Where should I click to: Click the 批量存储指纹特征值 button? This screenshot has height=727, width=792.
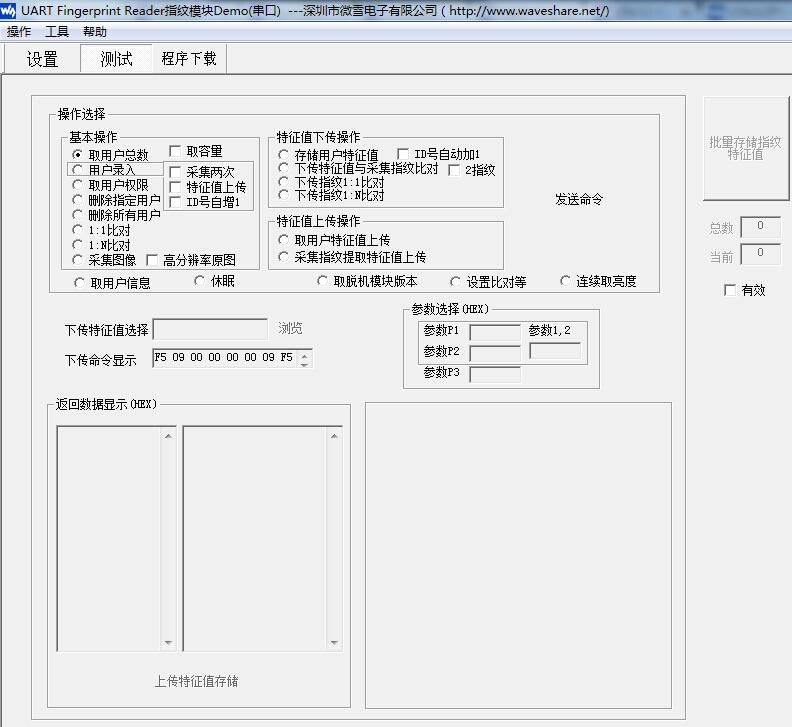click(x=746, y=149)
